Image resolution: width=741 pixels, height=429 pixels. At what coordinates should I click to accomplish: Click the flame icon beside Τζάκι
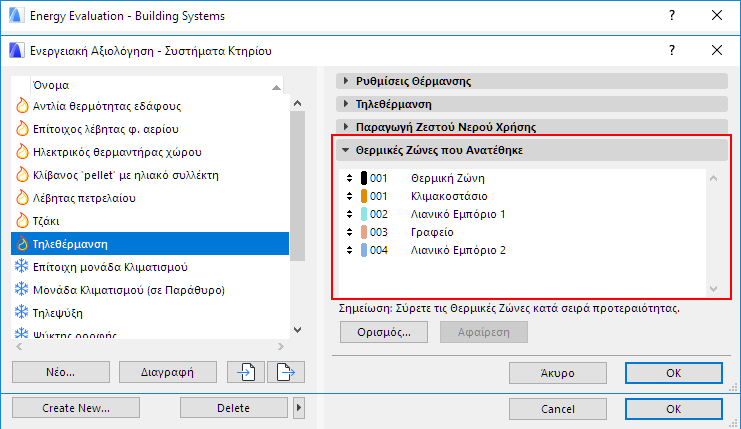pyautogui.click(x=21, y=220)
